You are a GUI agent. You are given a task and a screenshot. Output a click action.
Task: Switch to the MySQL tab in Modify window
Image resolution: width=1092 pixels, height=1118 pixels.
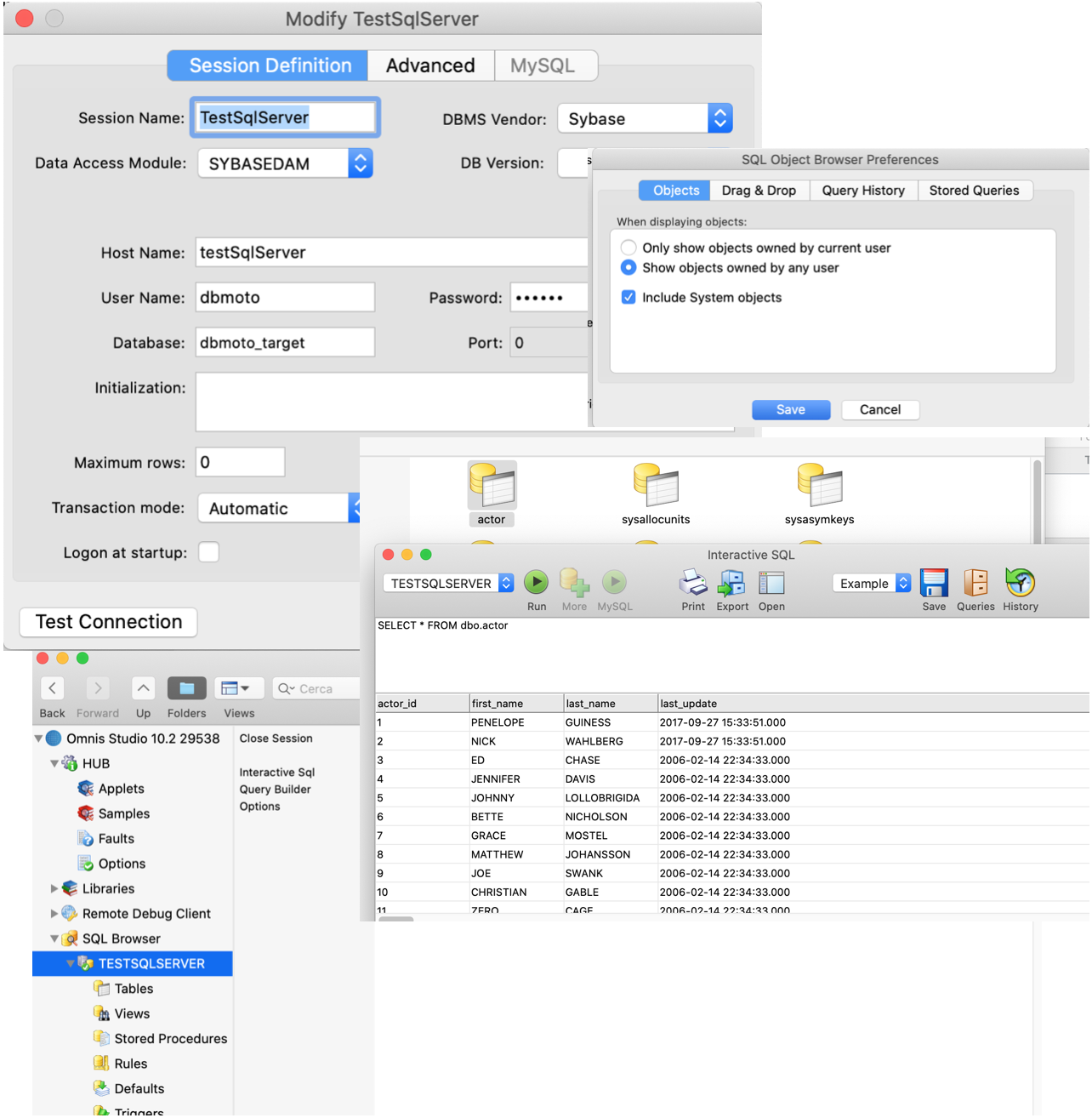point(545,66)
